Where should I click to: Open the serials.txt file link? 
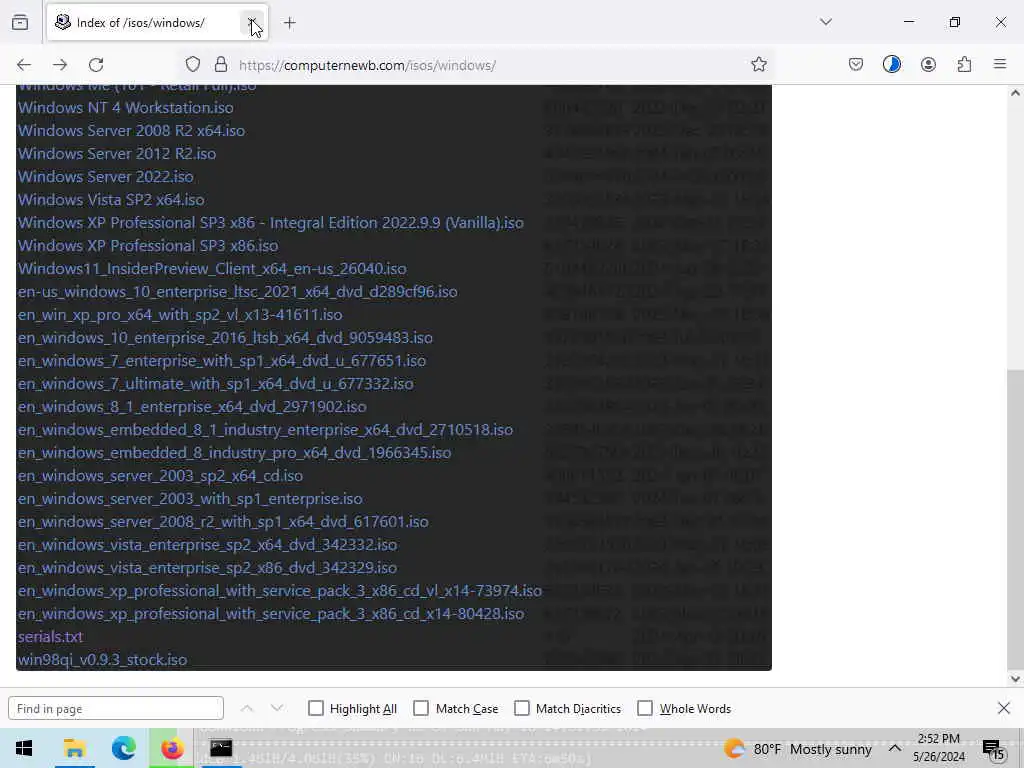click(x=50, y=637)
